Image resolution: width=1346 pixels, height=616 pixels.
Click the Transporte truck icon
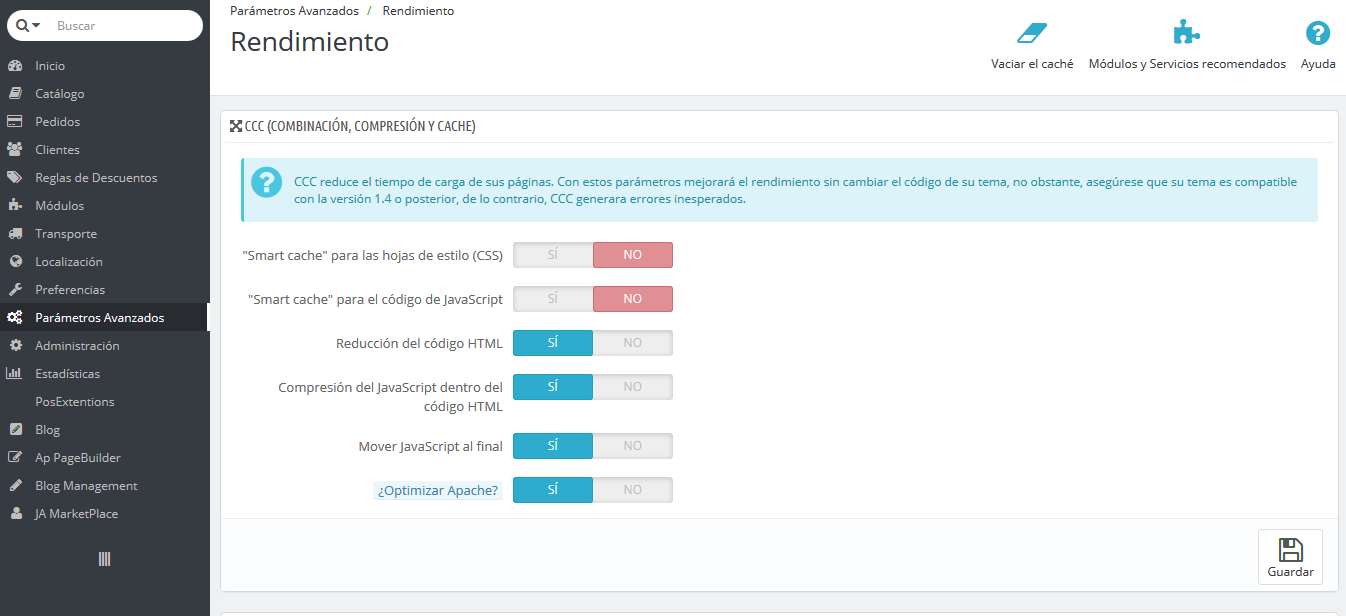15,234
